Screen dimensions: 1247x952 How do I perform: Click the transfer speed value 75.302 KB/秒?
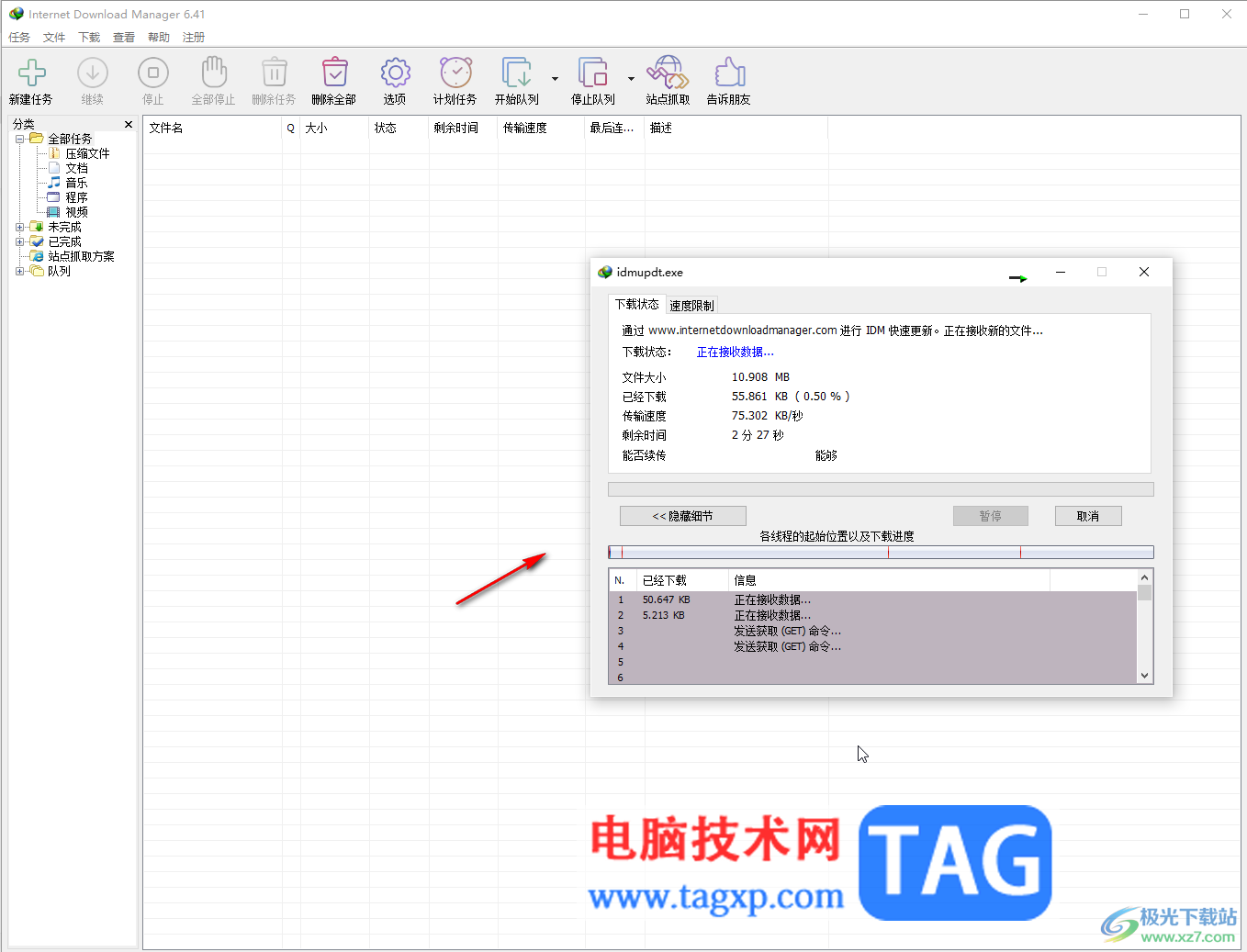[x=767, y=416]
